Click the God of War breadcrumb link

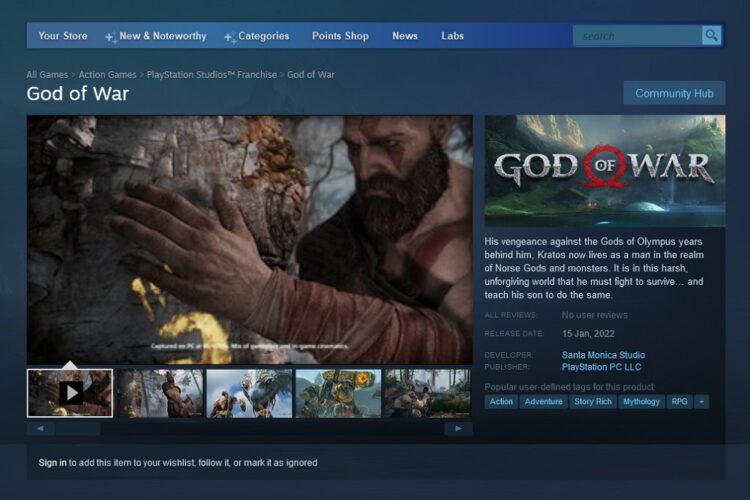pos(311,75)
